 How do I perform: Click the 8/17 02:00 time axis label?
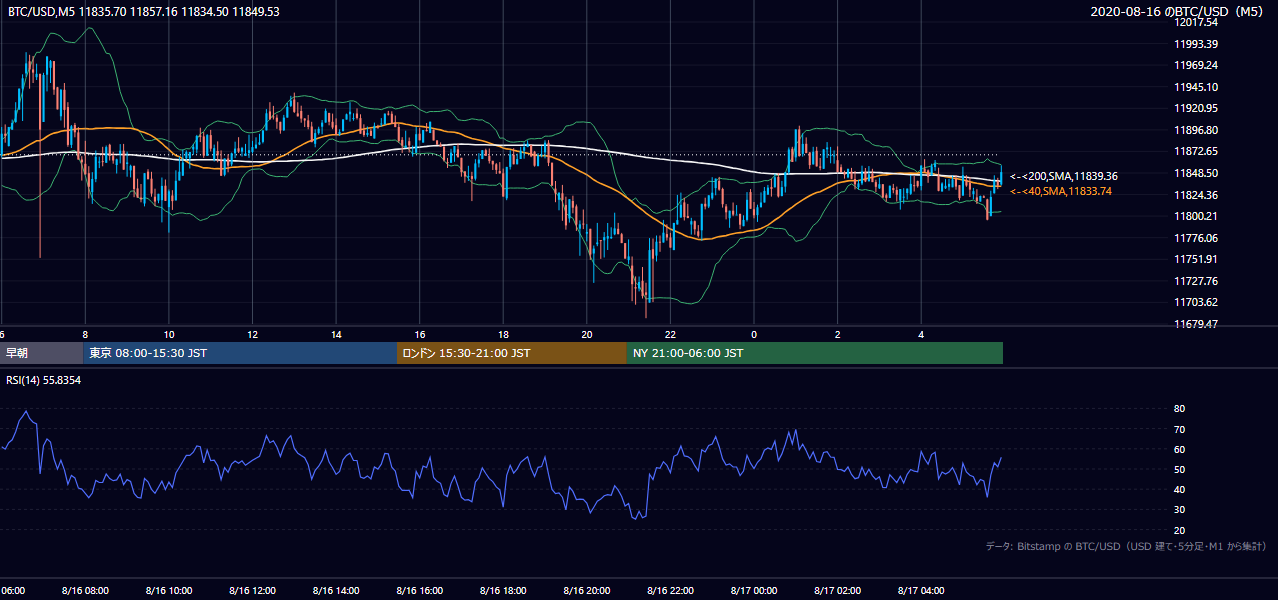[838, 591]
